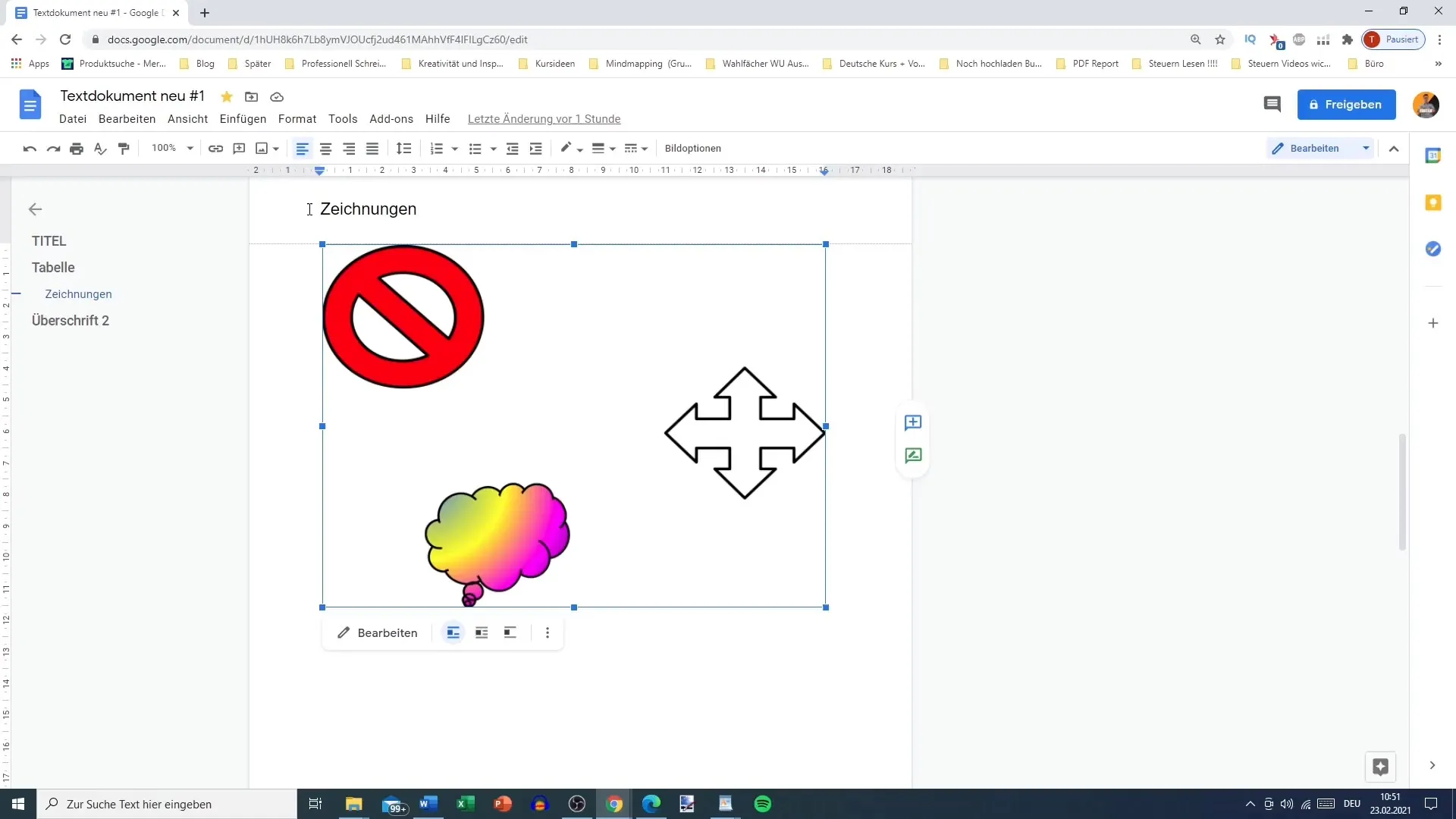
Task: Select the Paint format roller icon
Action: (x=124, y=149)
